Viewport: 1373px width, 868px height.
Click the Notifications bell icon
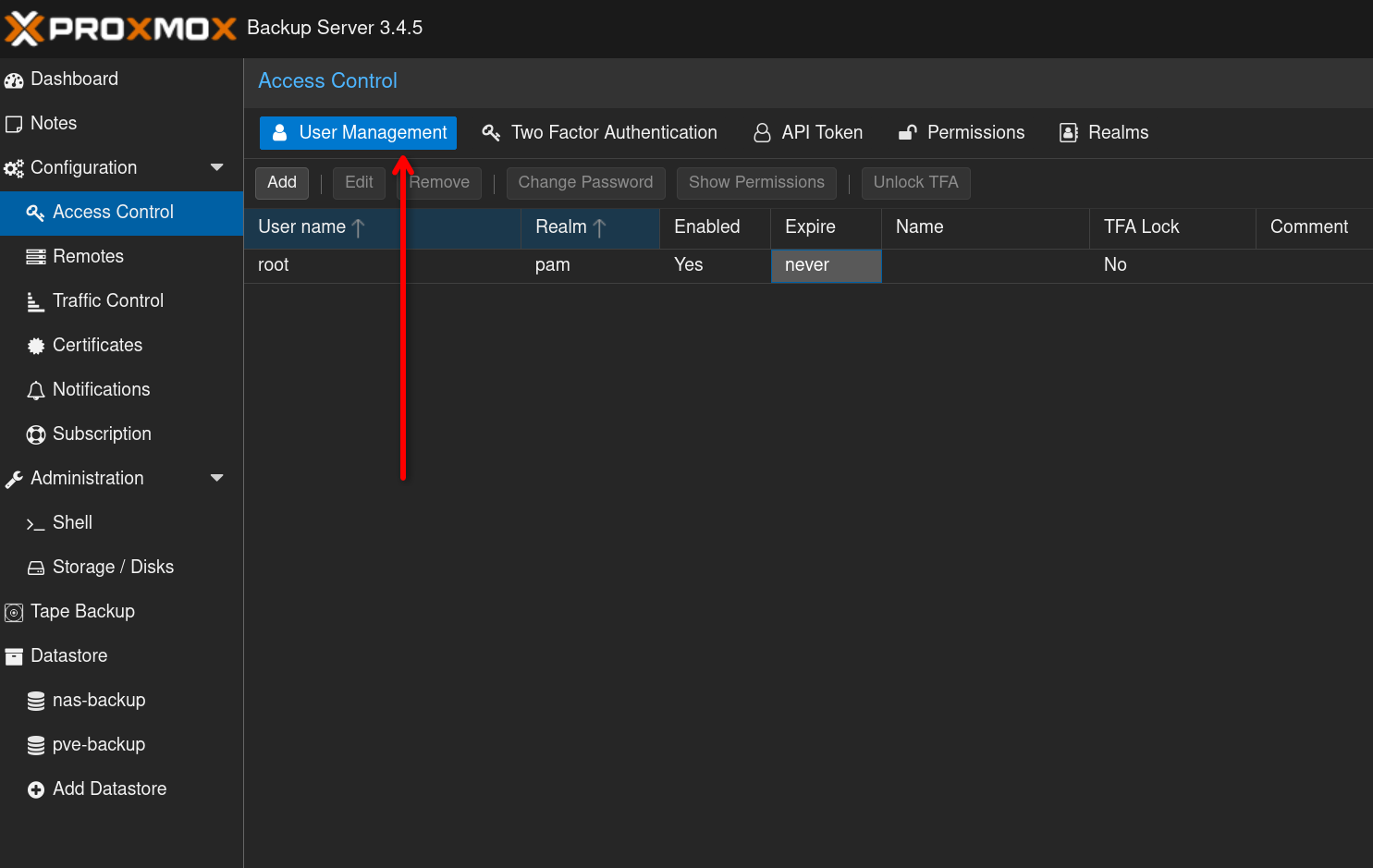click(36, 390)
